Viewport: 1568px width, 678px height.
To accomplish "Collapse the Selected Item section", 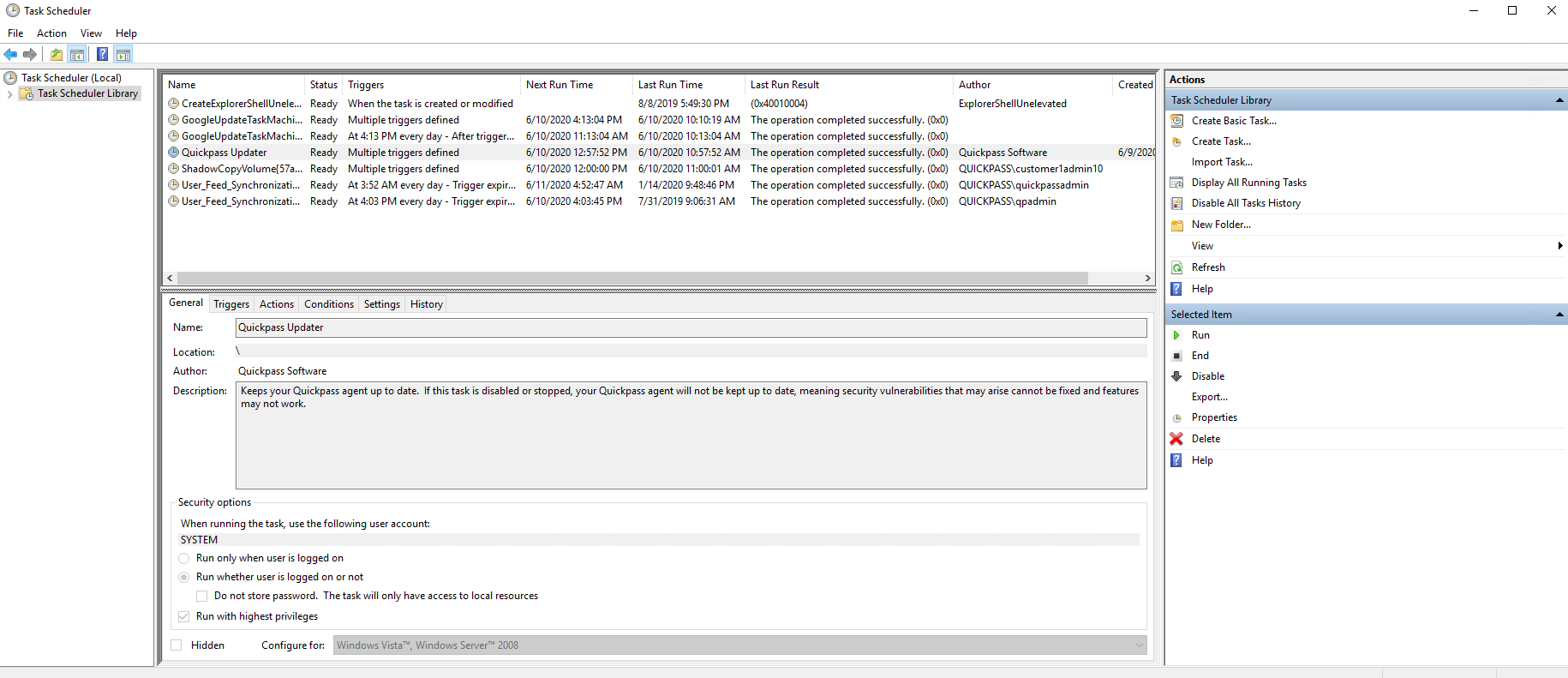I will (1559, 315).
